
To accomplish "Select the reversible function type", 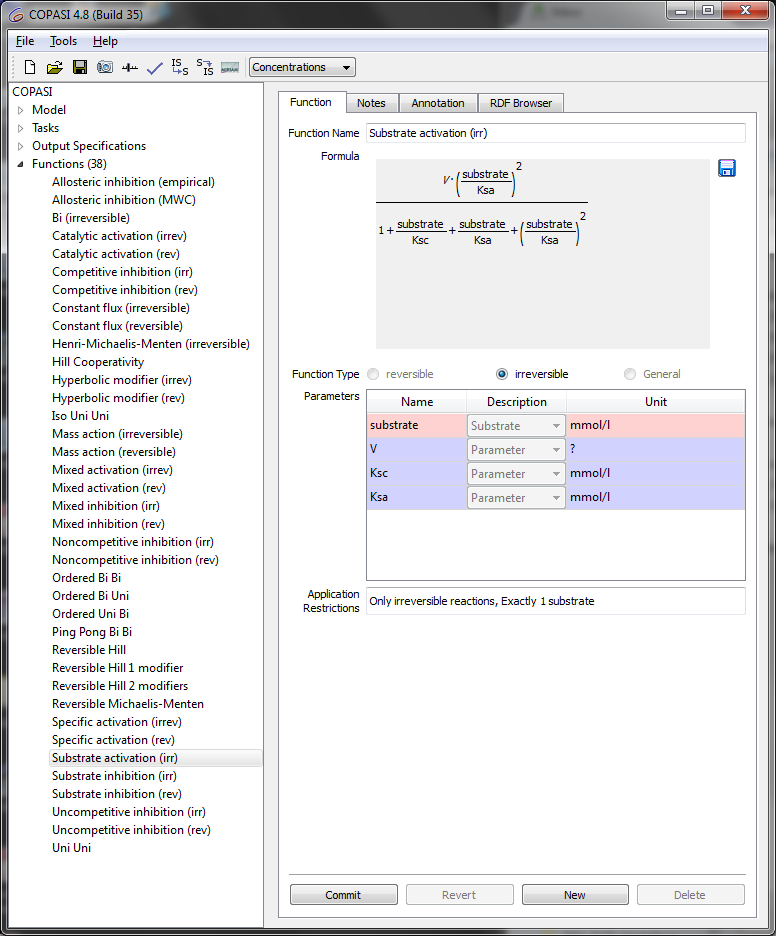I will (x=374, y=374).
